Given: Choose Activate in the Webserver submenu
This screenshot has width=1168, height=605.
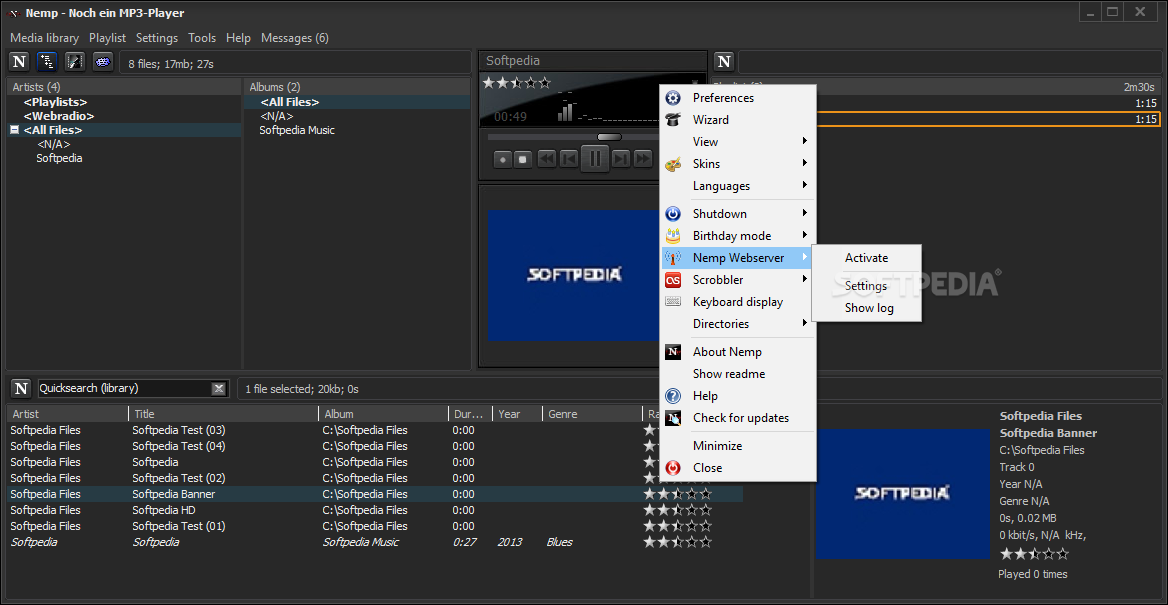Looking at the screenshot, I should 866,258.
